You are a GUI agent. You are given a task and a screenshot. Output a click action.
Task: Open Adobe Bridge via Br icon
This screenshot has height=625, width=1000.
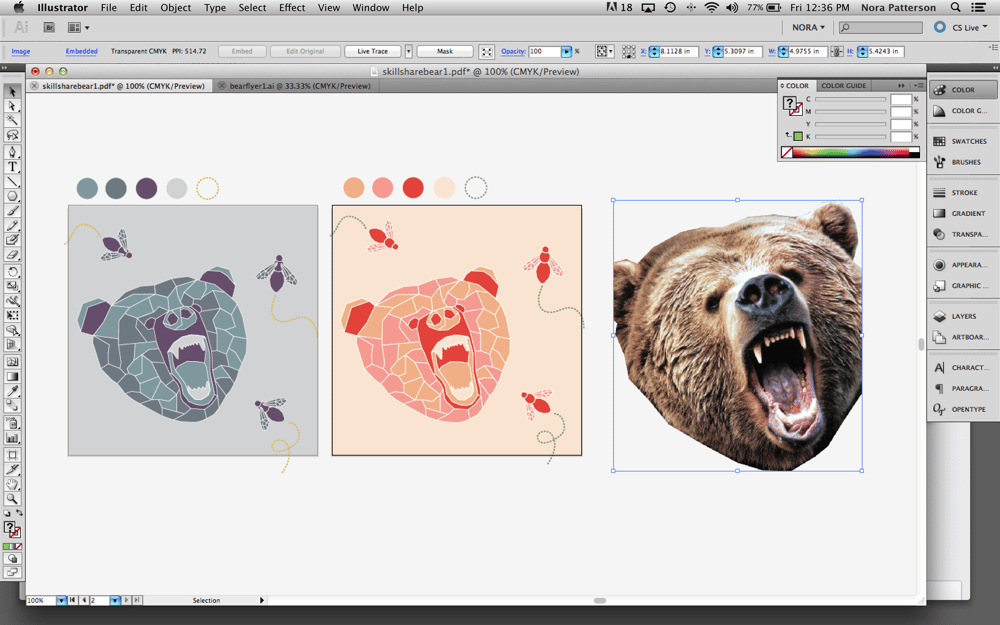click(x=49, y=27)
